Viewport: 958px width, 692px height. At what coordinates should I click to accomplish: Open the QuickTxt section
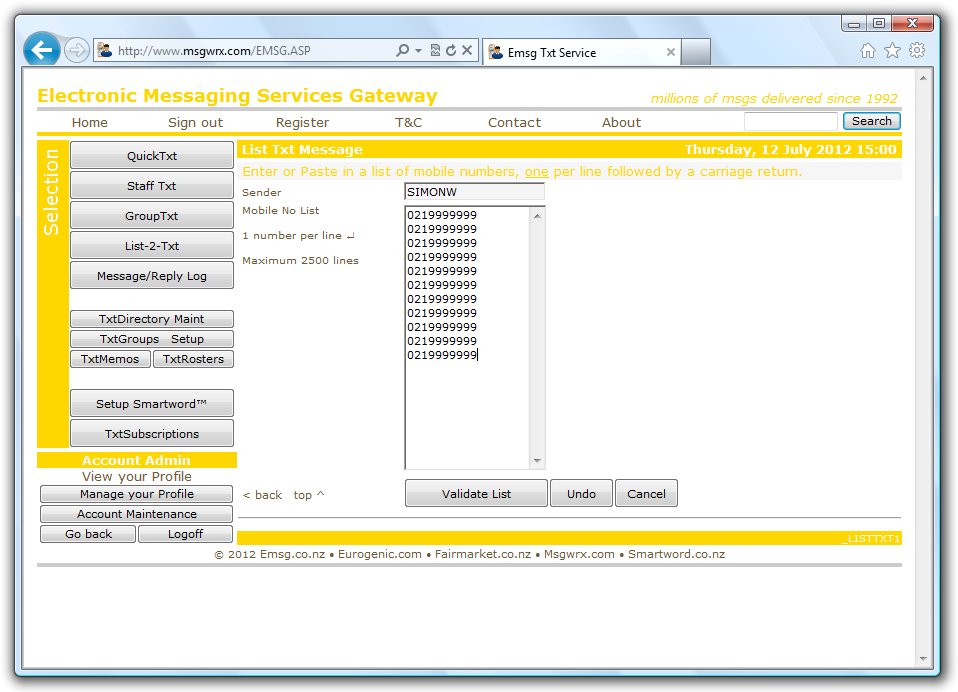pyautogui.click(x=151, y=155)
